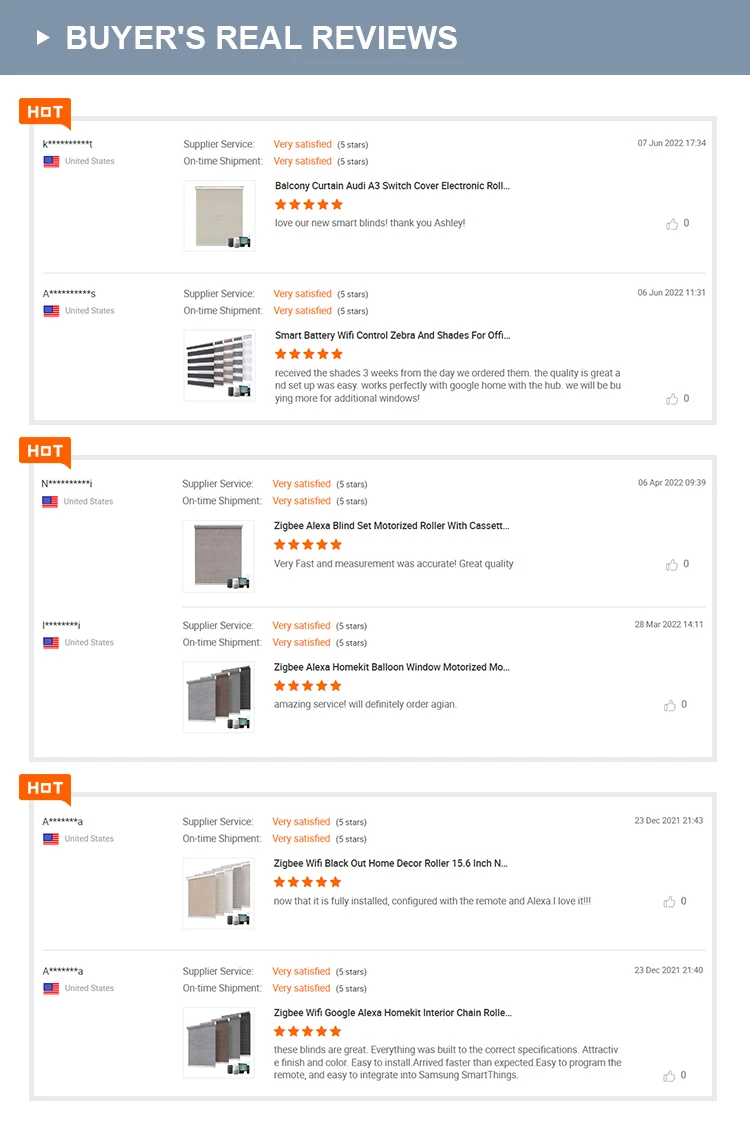Like the review about shades received in 3 weeks
The height and width of the screenshot is (1136, 750).
click(672, 399)
